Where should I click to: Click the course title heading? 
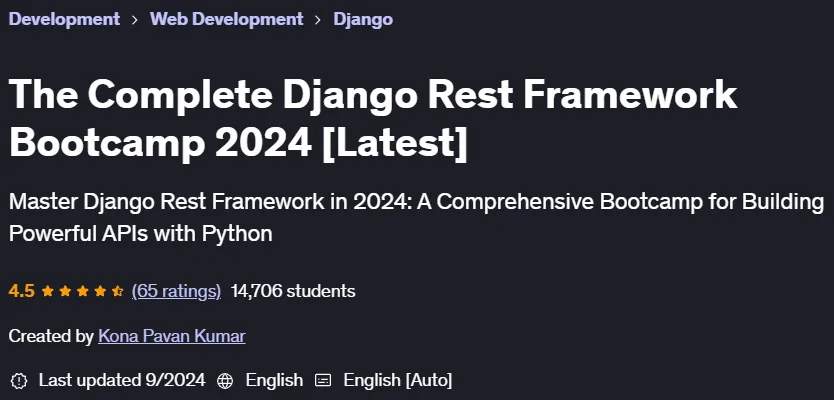click(373, 119)
